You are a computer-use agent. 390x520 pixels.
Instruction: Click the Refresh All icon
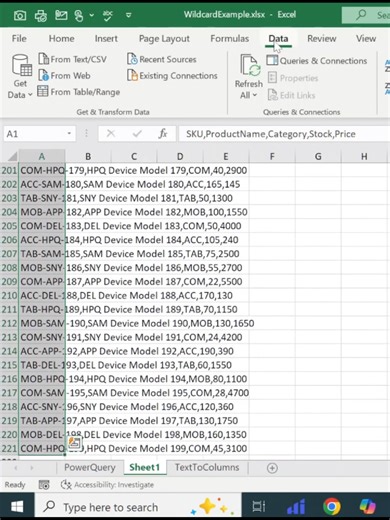point(250,65)
